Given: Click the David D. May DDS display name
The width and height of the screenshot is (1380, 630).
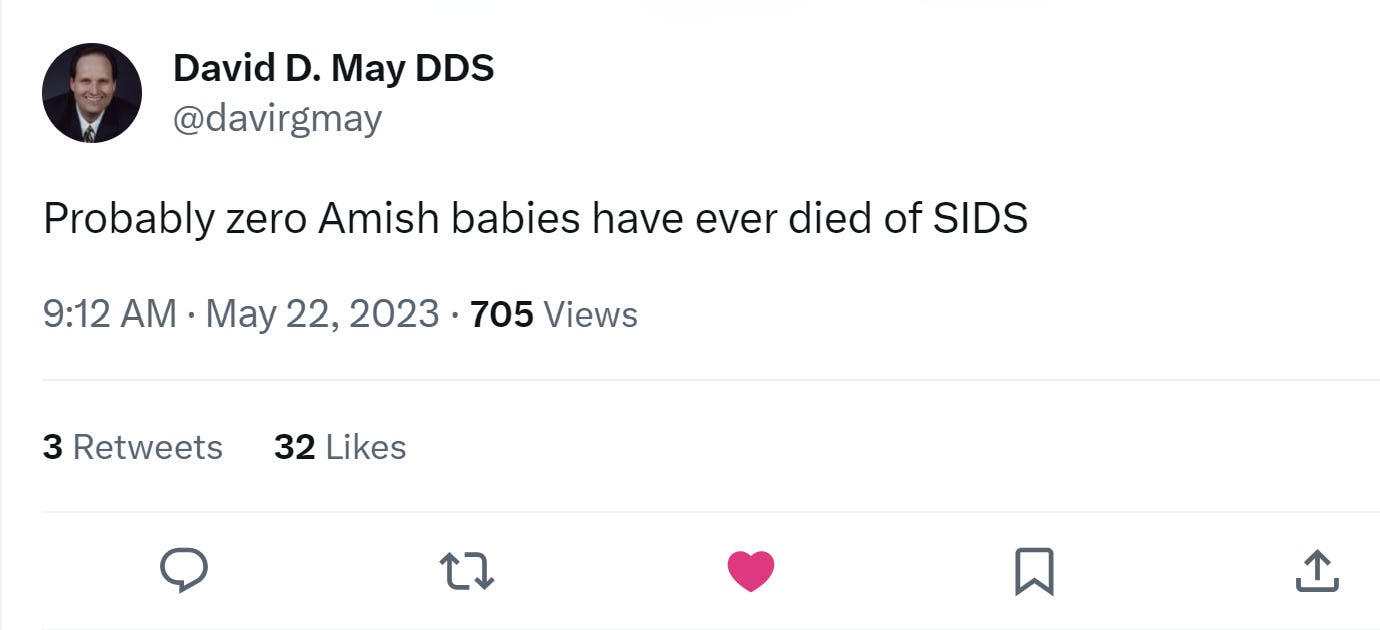Looking at the screenshot, I should click(333, 68).
